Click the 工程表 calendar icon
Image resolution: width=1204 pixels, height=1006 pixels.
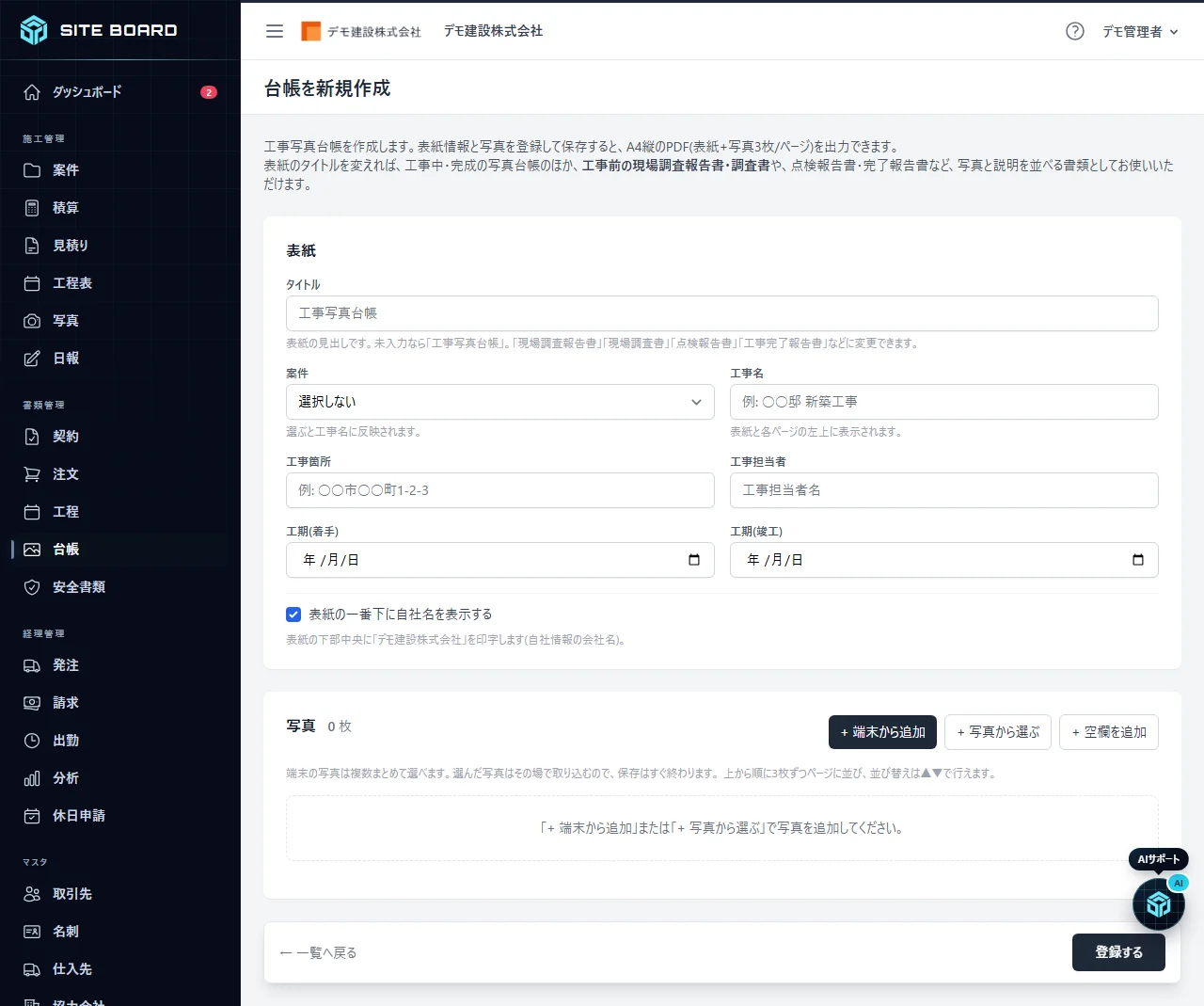[32, 283]
